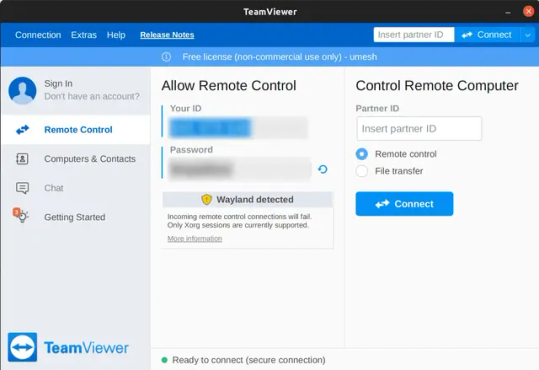Screen dimensions: 539x370
Task: Close the TeamViewer window
Action: pyautogui.click(x=528, y=12)
